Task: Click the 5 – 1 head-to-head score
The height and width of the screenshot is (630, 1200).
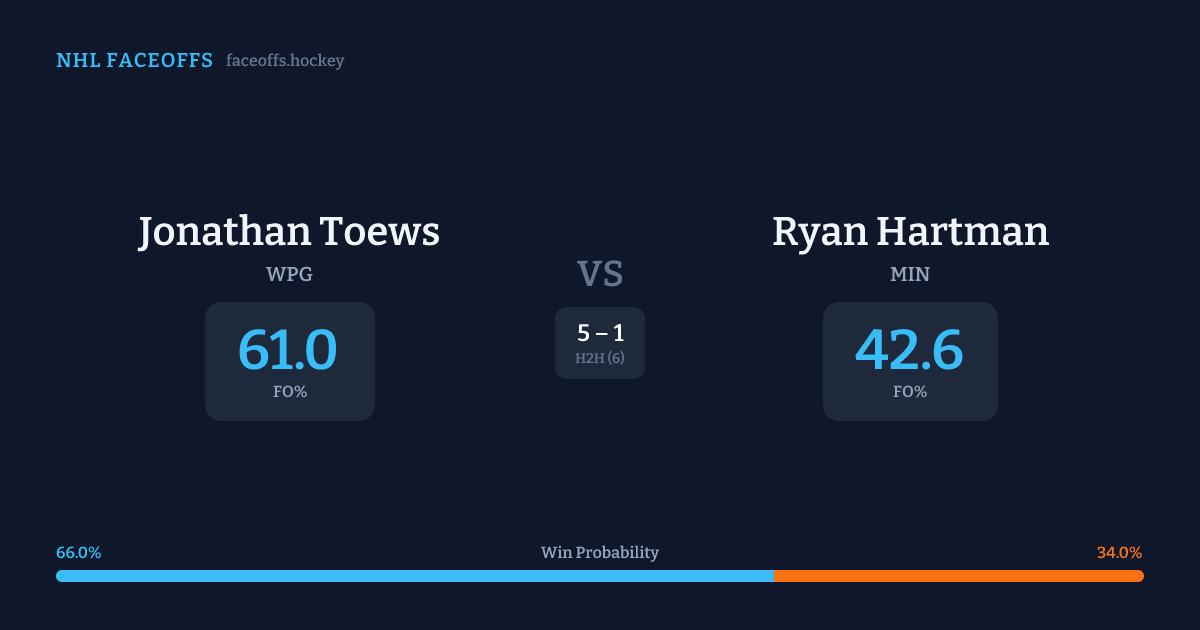Action: (x=600, y=334)
